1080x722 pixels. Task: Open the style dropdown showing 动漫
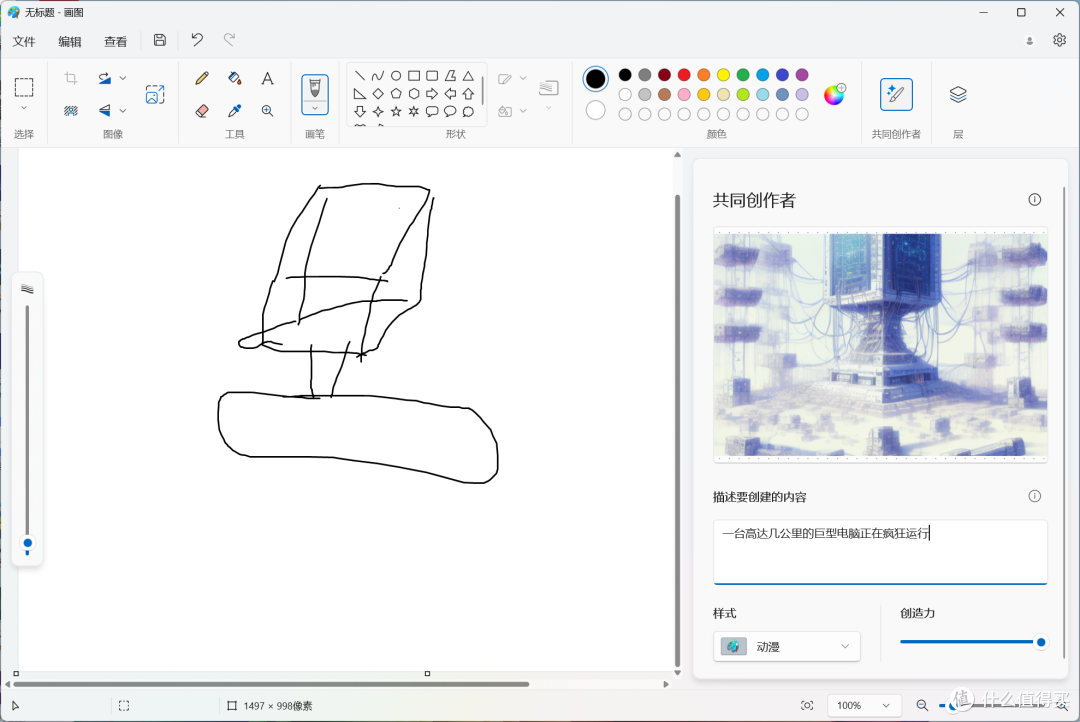tap(787, 646)
